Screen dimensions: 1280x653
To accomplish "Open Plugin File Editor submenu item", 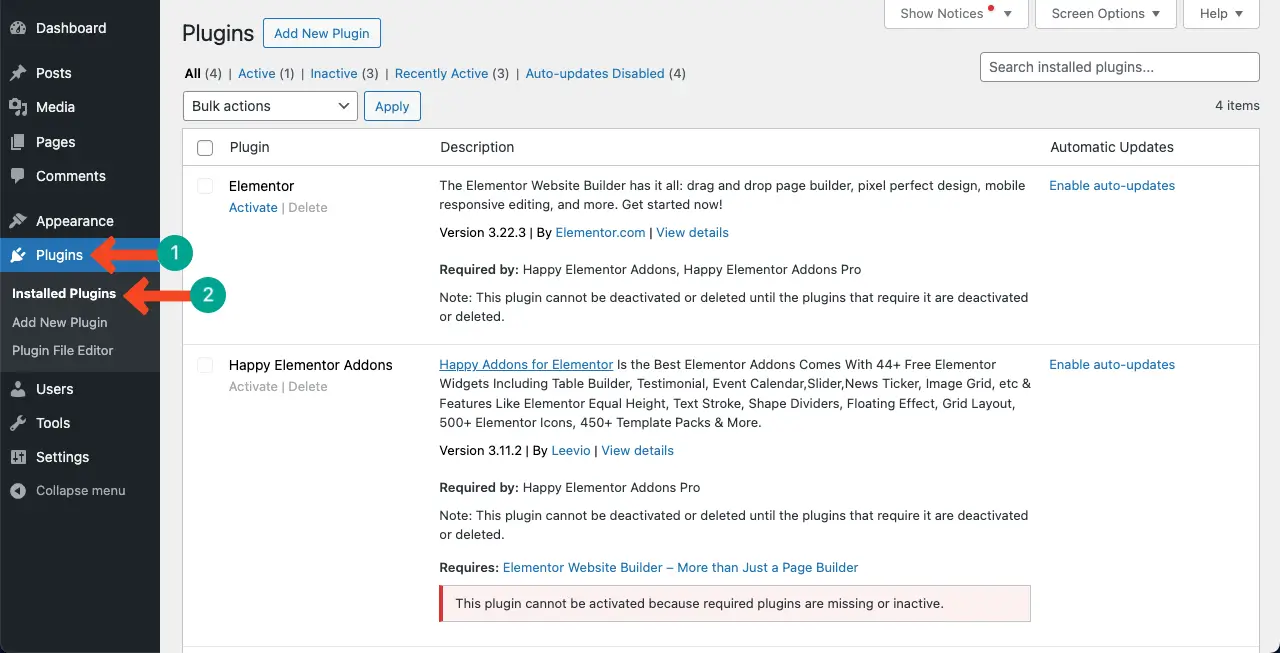I will (63, 350).
